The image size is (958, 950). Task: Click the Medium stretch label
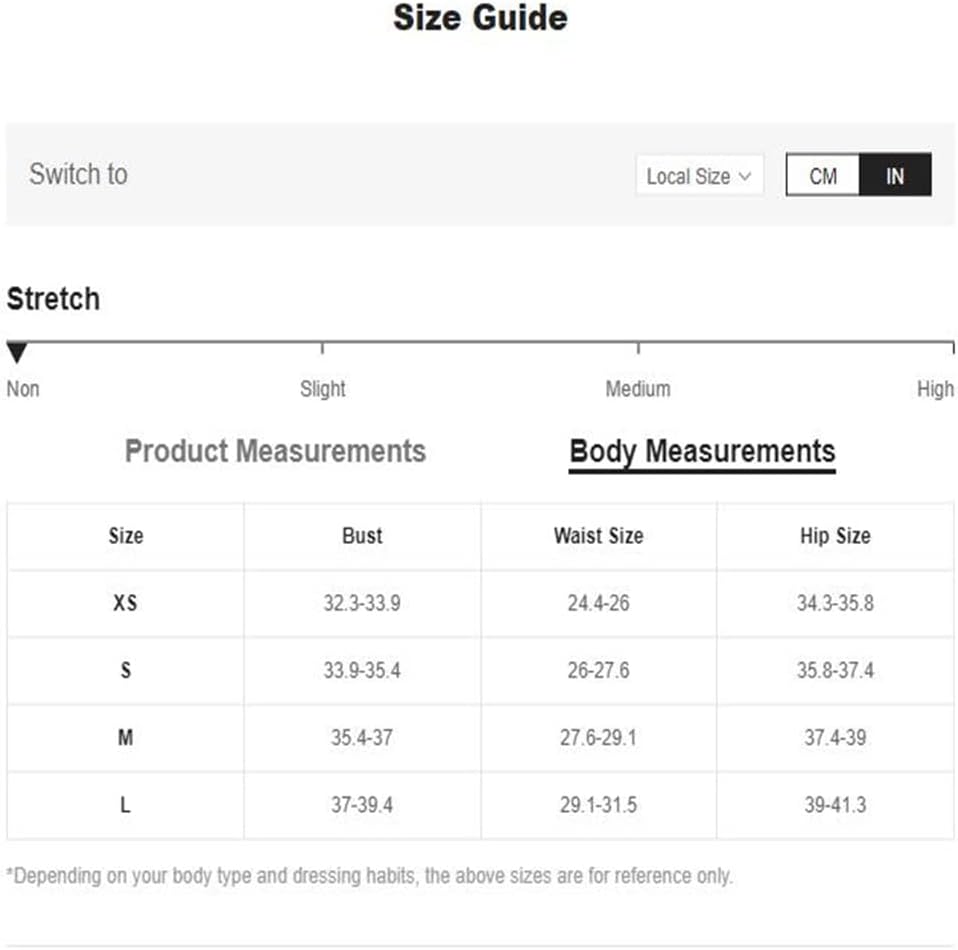point(638,389)
